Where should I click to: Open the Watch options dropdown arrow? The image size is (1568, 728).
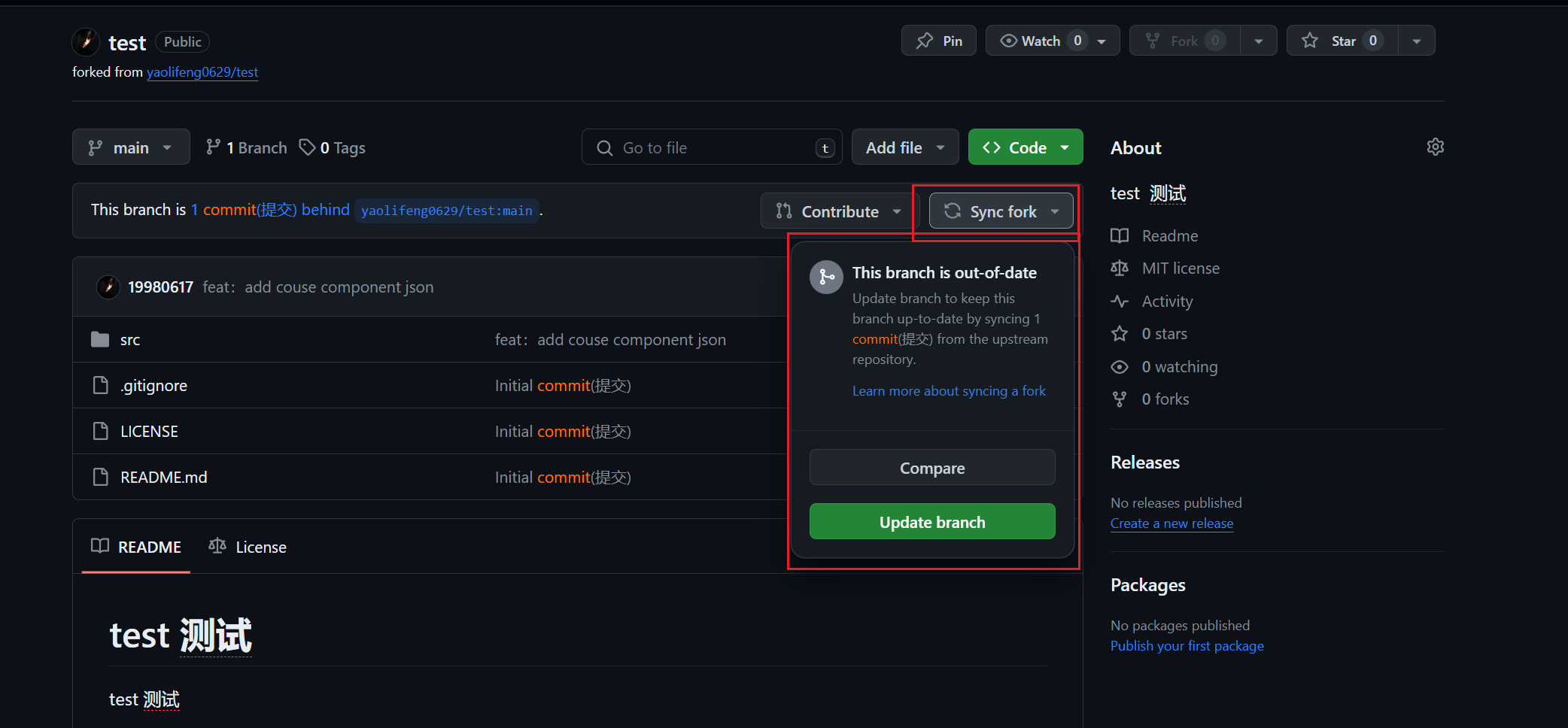click(1102, 41)
